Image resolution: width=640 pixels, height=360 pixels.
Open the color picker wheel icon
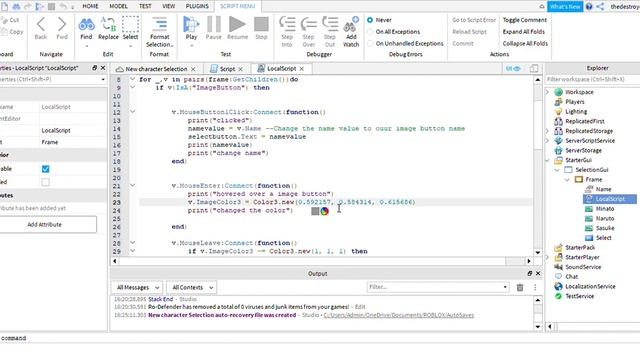(324, 211)
